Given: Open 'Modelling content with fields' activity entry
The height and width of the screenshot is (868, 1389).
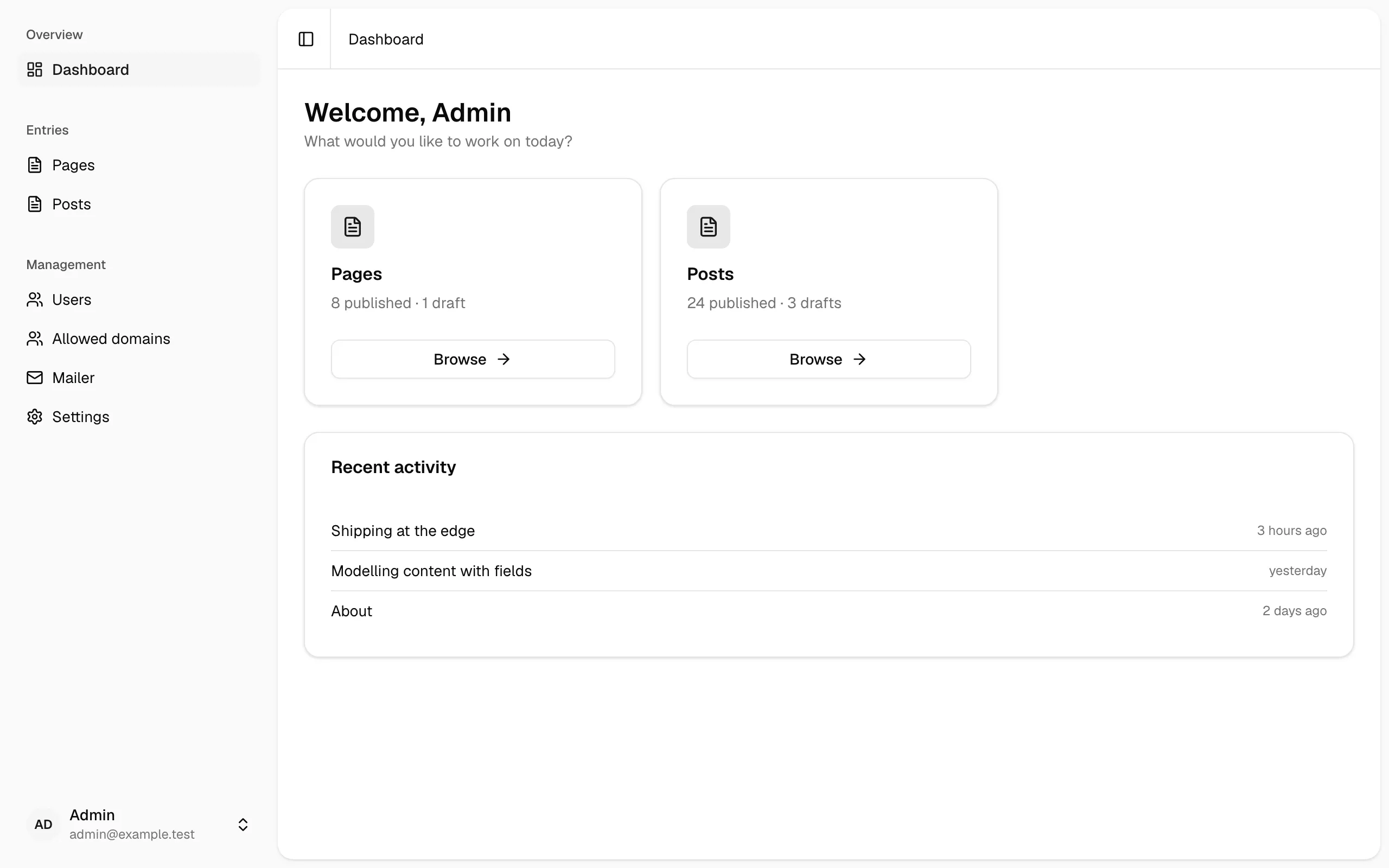Looking at the screenshot, I should pos(829,571).
